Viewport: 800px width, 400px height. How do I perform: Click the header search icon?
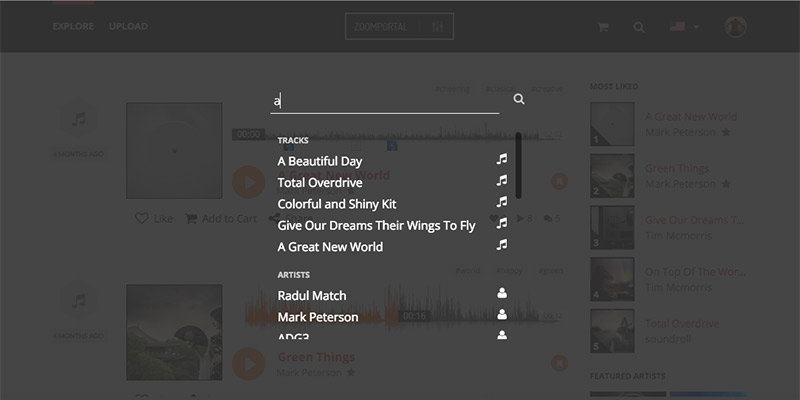(639, 27)
